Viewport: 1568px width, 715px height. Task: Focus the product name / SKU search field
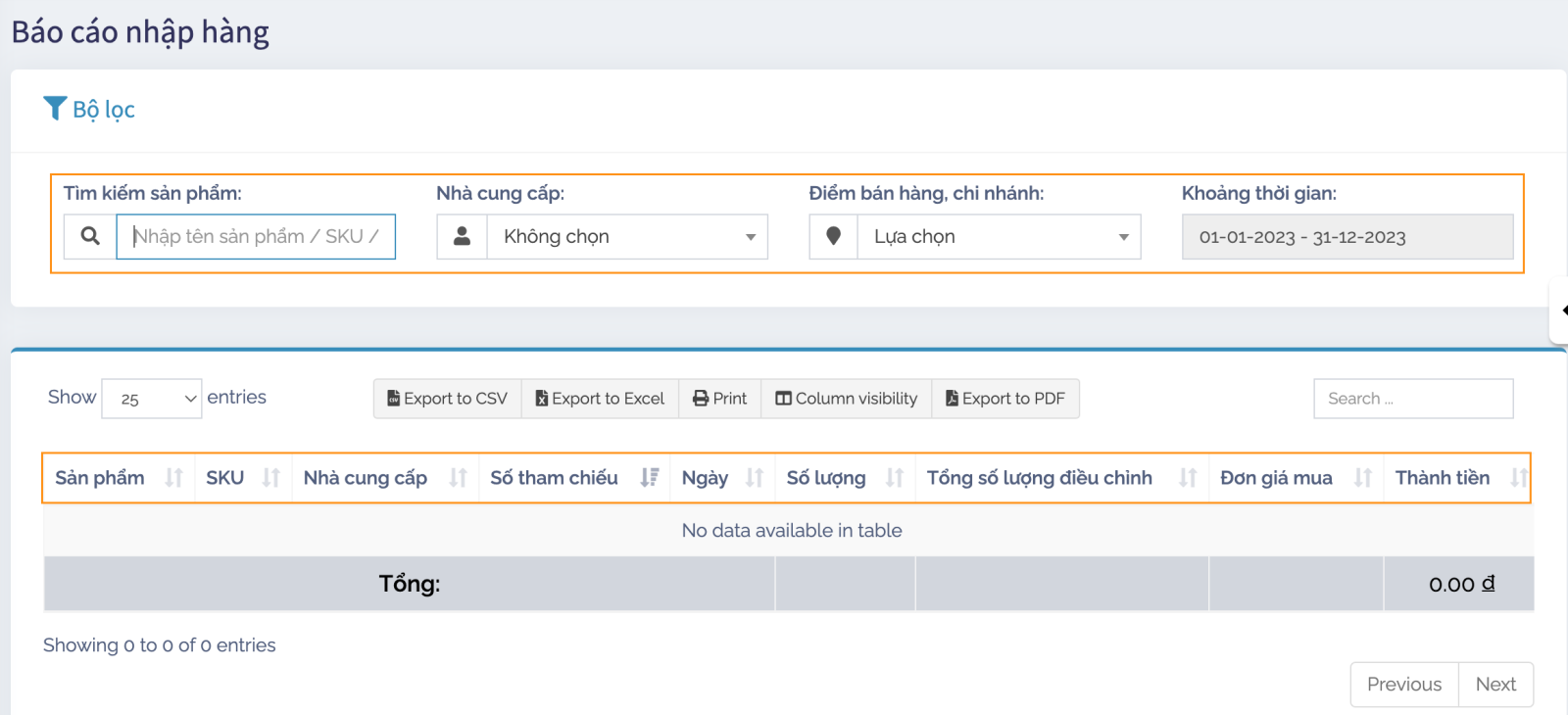point(256,237)
